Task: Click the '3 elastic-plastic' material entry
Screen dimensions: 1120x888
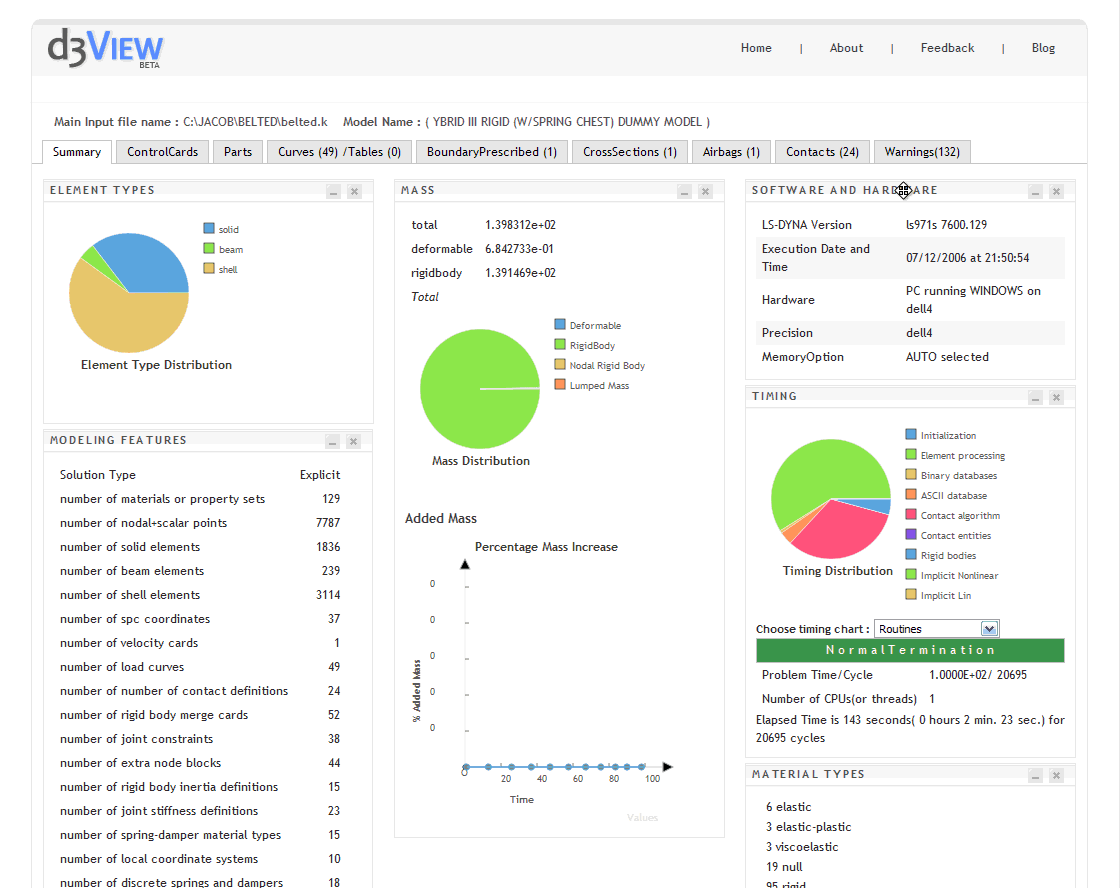Action: click(809, 827)
